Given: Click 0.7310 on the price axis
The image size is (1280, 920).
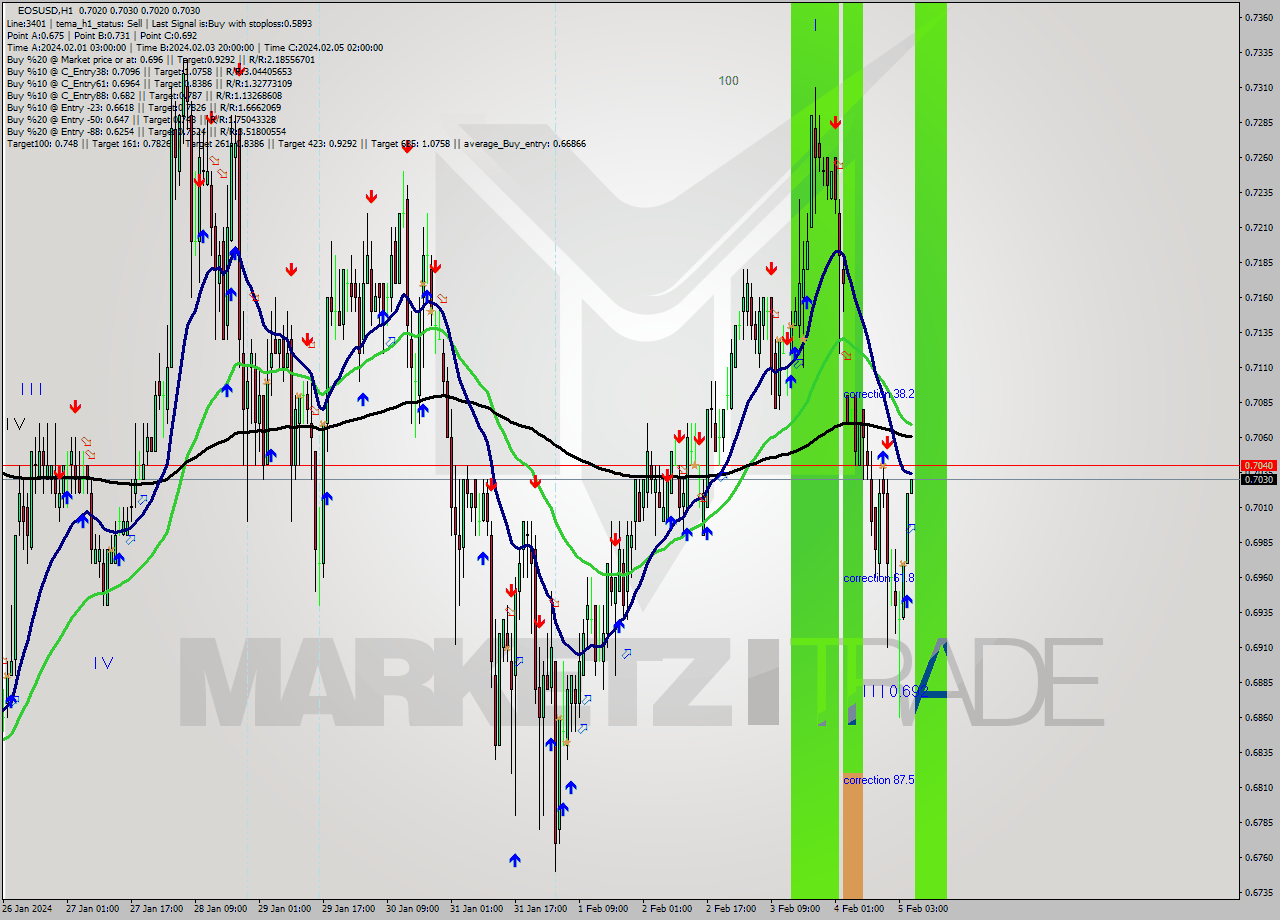Looking at the screenshot, I should [x=1257, y=87].
